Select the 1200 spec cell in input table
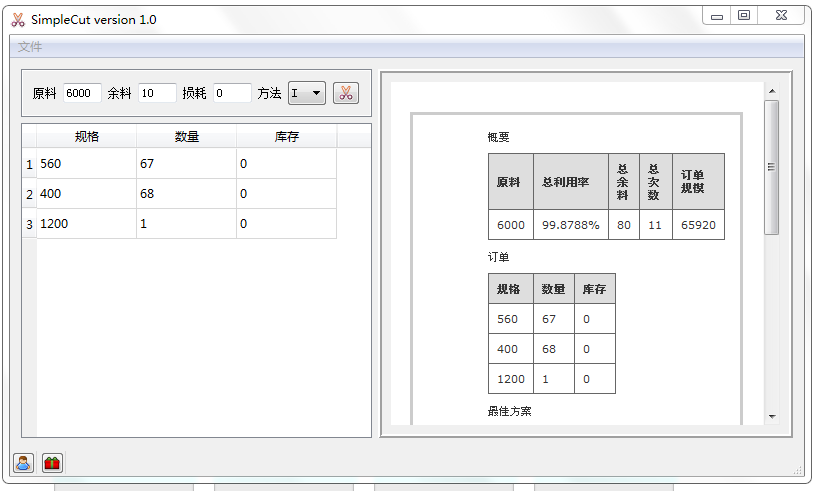This screenshot has height=491, width=823. click(87, 224)
